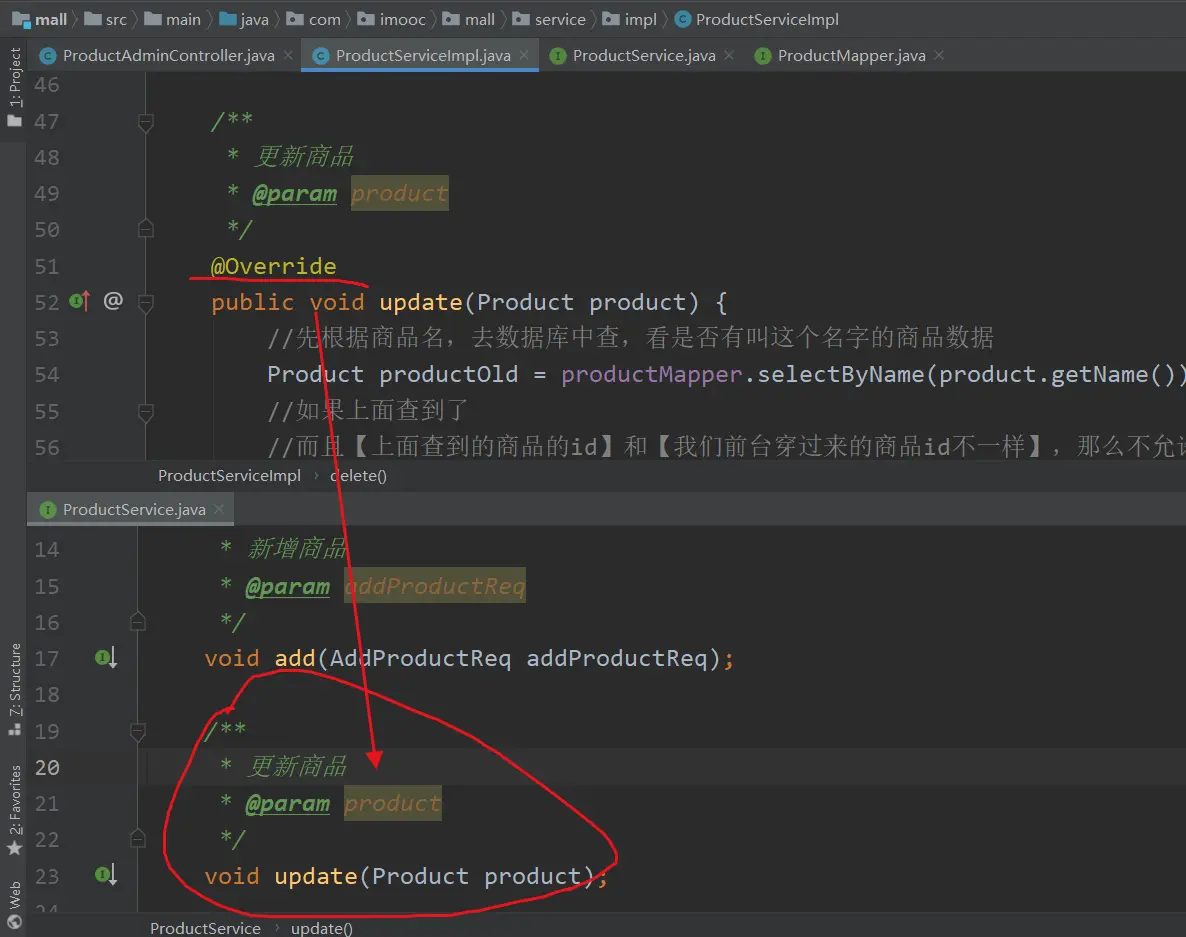This screenshot has width=1186, height=937.
Task: Click the implemented-method gutter icon at line 17
Action: coord(106,658)
